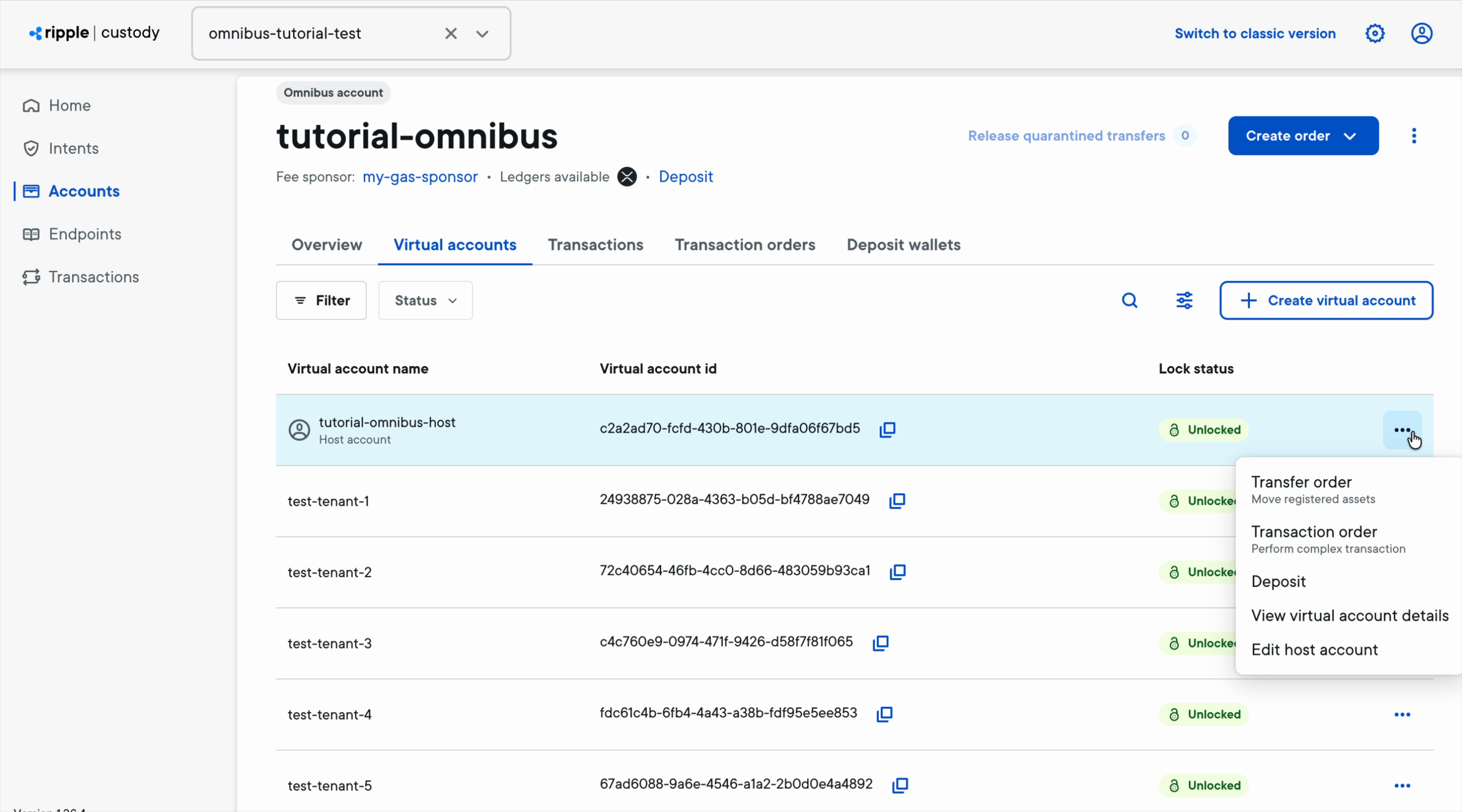Click the host account avatar icon
Screen dimensions: 1462x812
(x=299, y=429)
